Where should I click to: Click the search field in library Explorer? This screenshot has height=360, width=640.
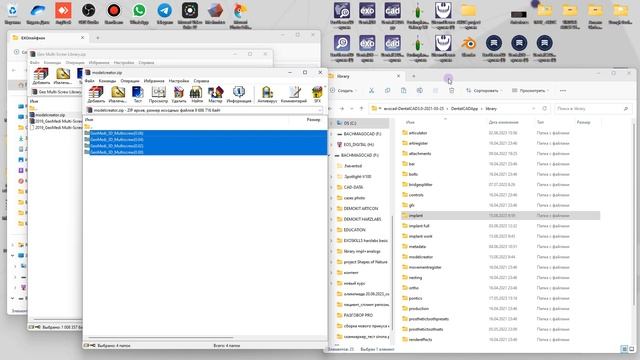point(593,109)
